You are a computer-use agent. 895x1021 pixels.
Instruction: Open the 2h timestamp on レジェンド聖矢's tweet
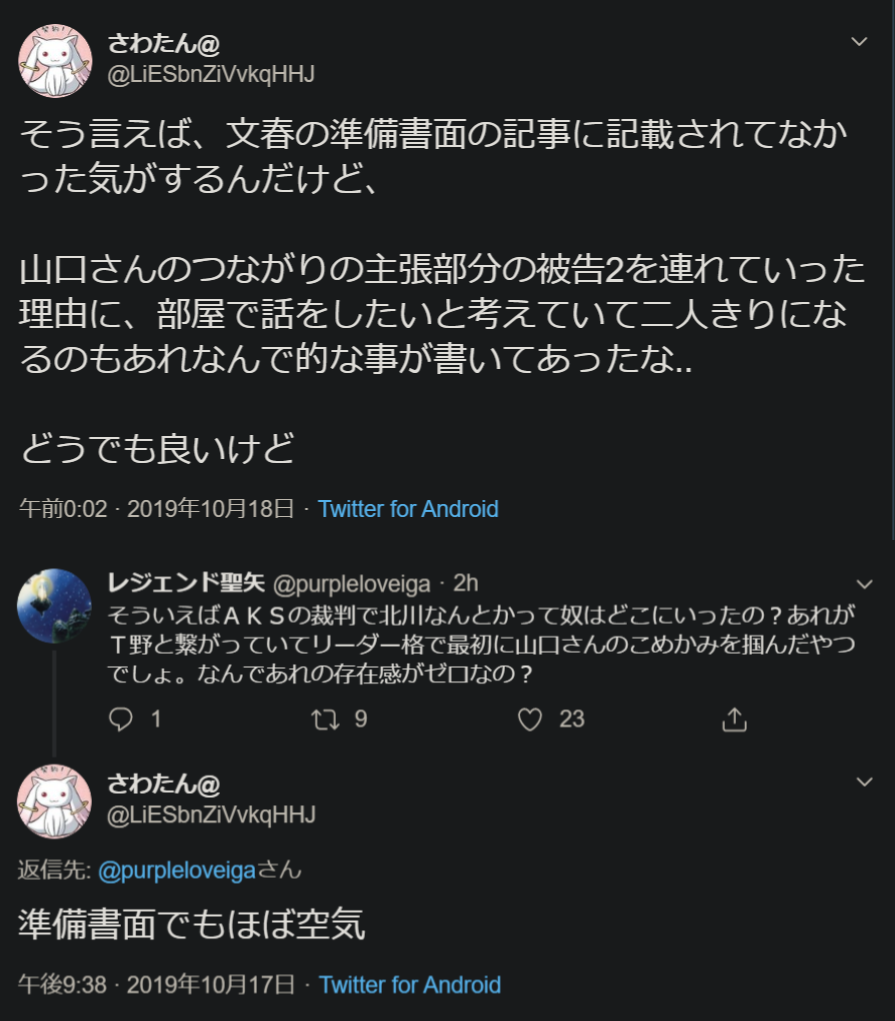466,583
